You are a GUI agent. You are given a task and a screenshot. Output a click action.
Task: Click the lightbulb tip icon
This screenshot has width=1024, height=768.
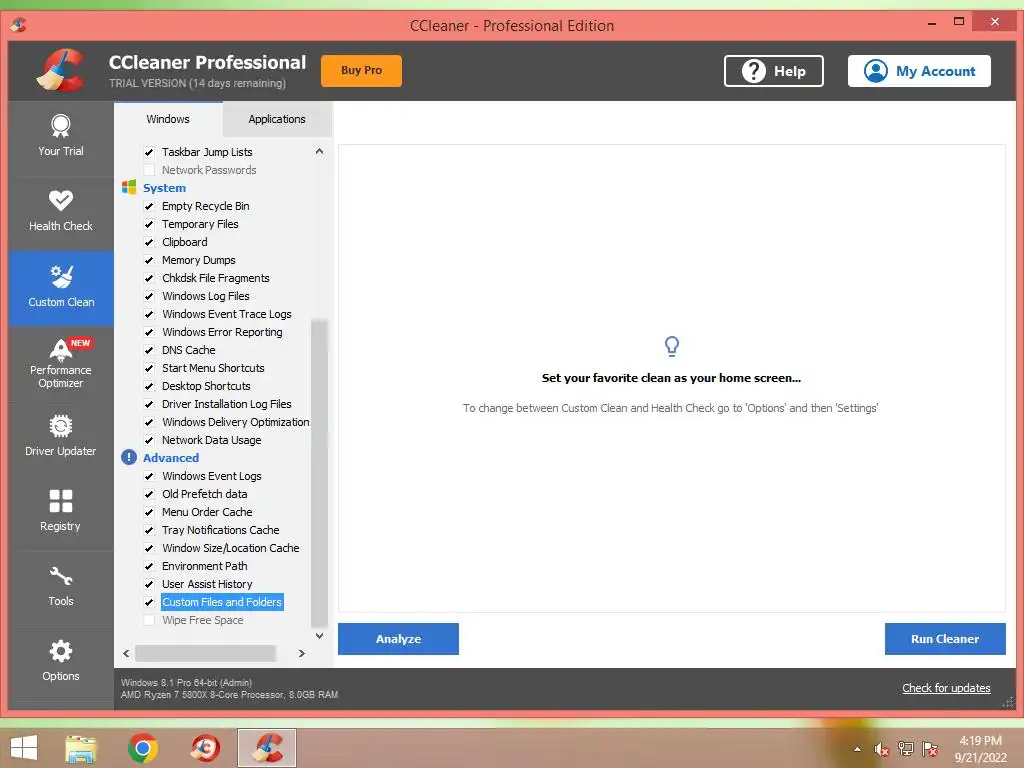pos(671,345)
